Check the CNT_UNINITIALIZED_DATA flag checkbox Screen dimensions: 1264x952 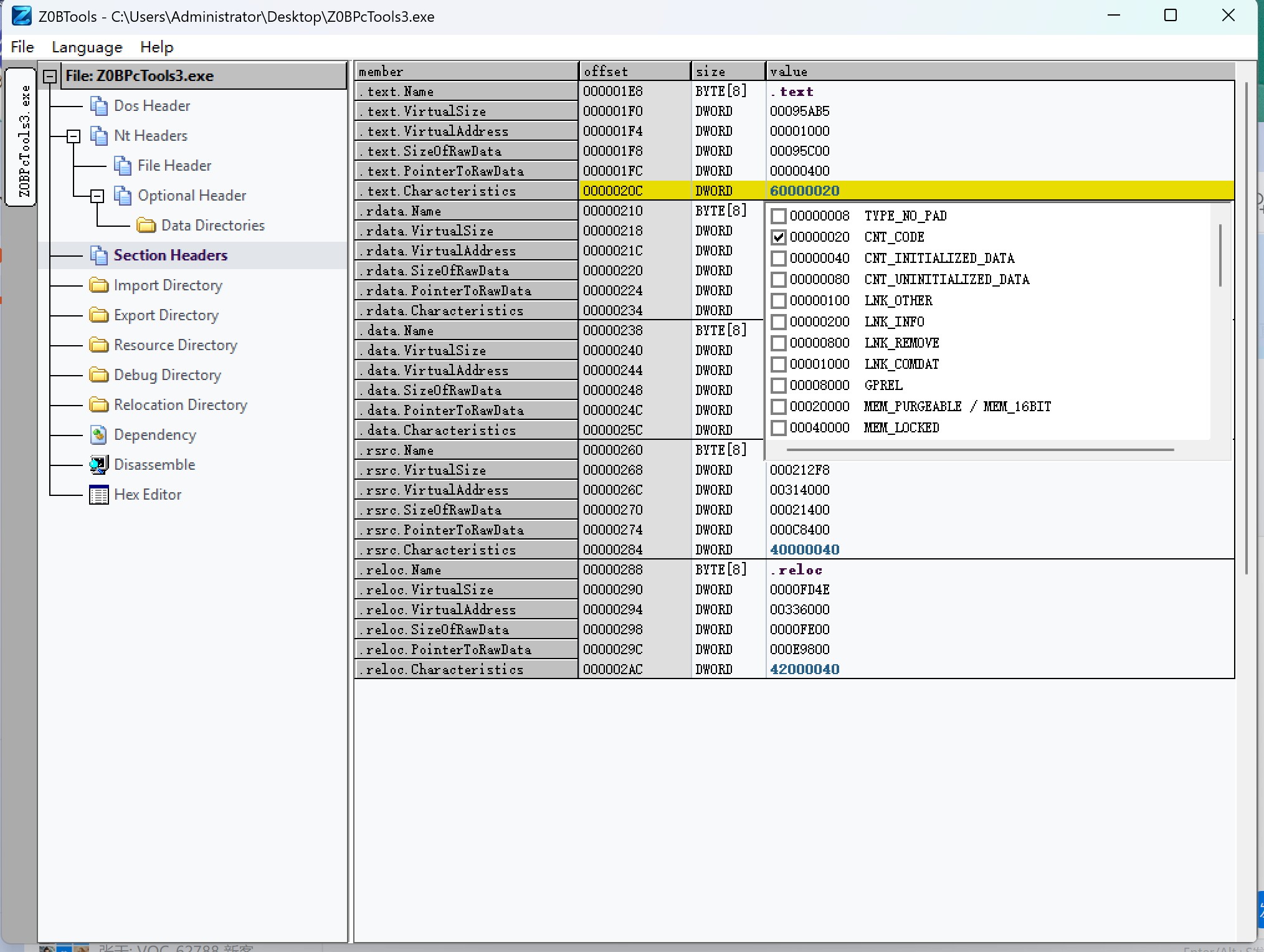click(779, 280)
